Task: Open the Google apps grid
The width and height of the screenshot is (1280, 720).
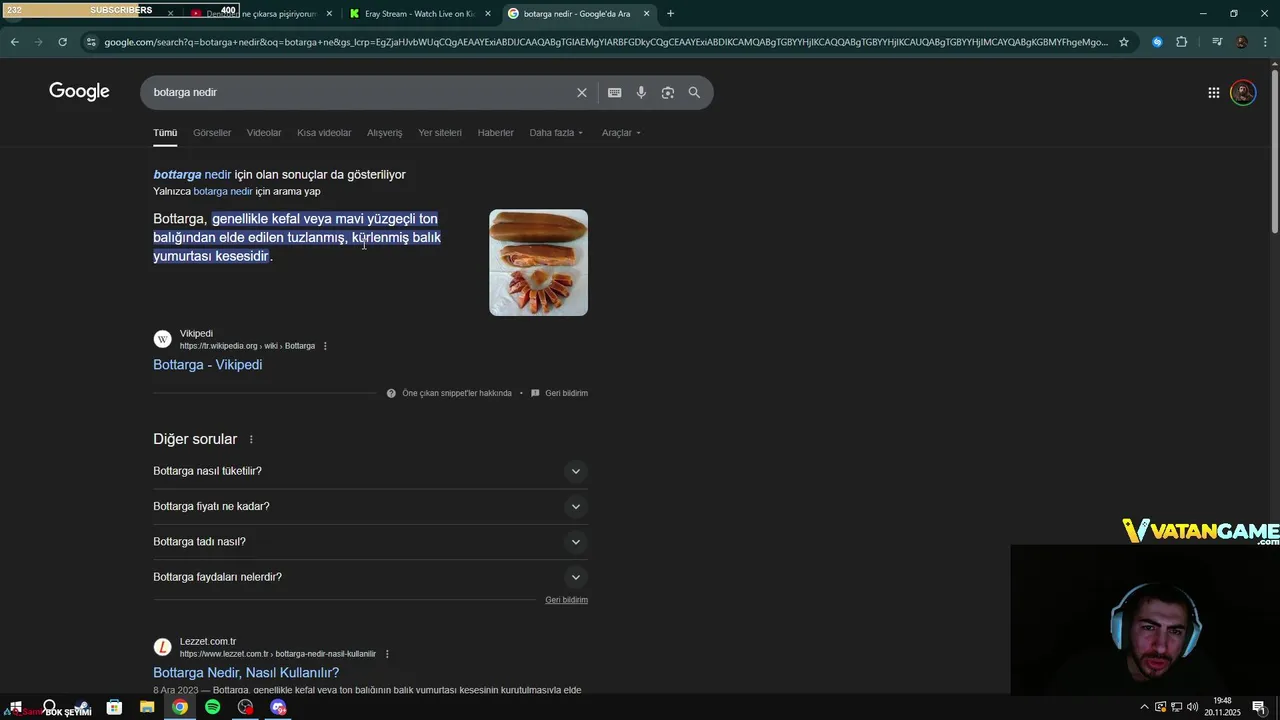Action: pyautogui.click(x=1213, y=92)
